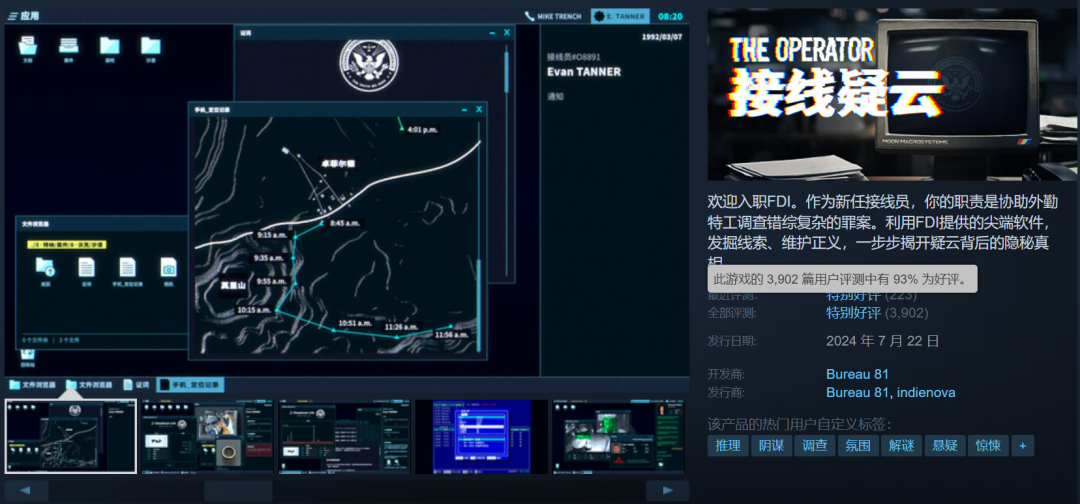This screenshot has width=1080, height=504.
Task: Select the 4:01 p.m. green map marker
Action: pyautogui.click(x=403, y=128)
